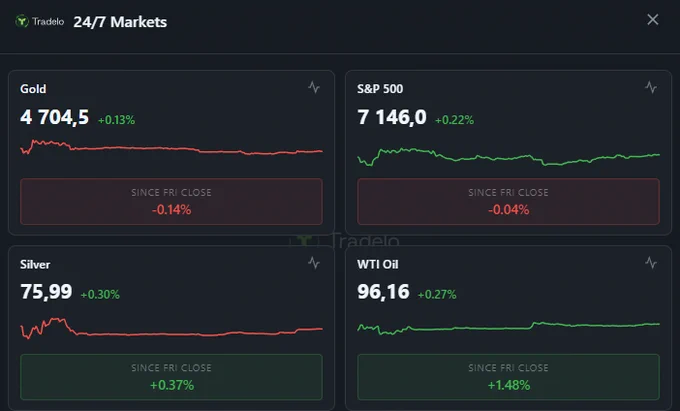Click WTI Oil's Since Fri Close +1.48% box
Image resolution: width=680 pixels, height=411 pixels.
[x=508, y=377]
